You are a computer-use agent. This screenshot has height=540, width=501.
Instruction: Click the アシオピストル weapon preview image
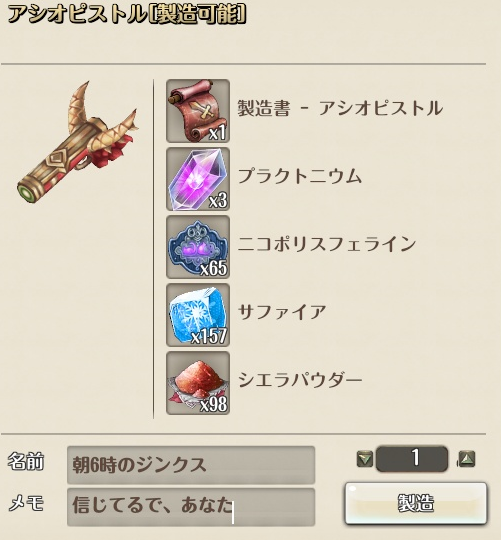[78, 143]
